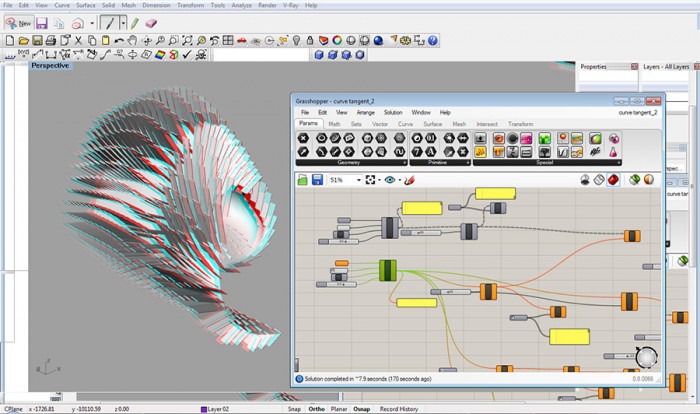The width and height of the screenshot is (700, 414).
Task: Click the round control knob on Grasshopper canvas
Action: 646,358
